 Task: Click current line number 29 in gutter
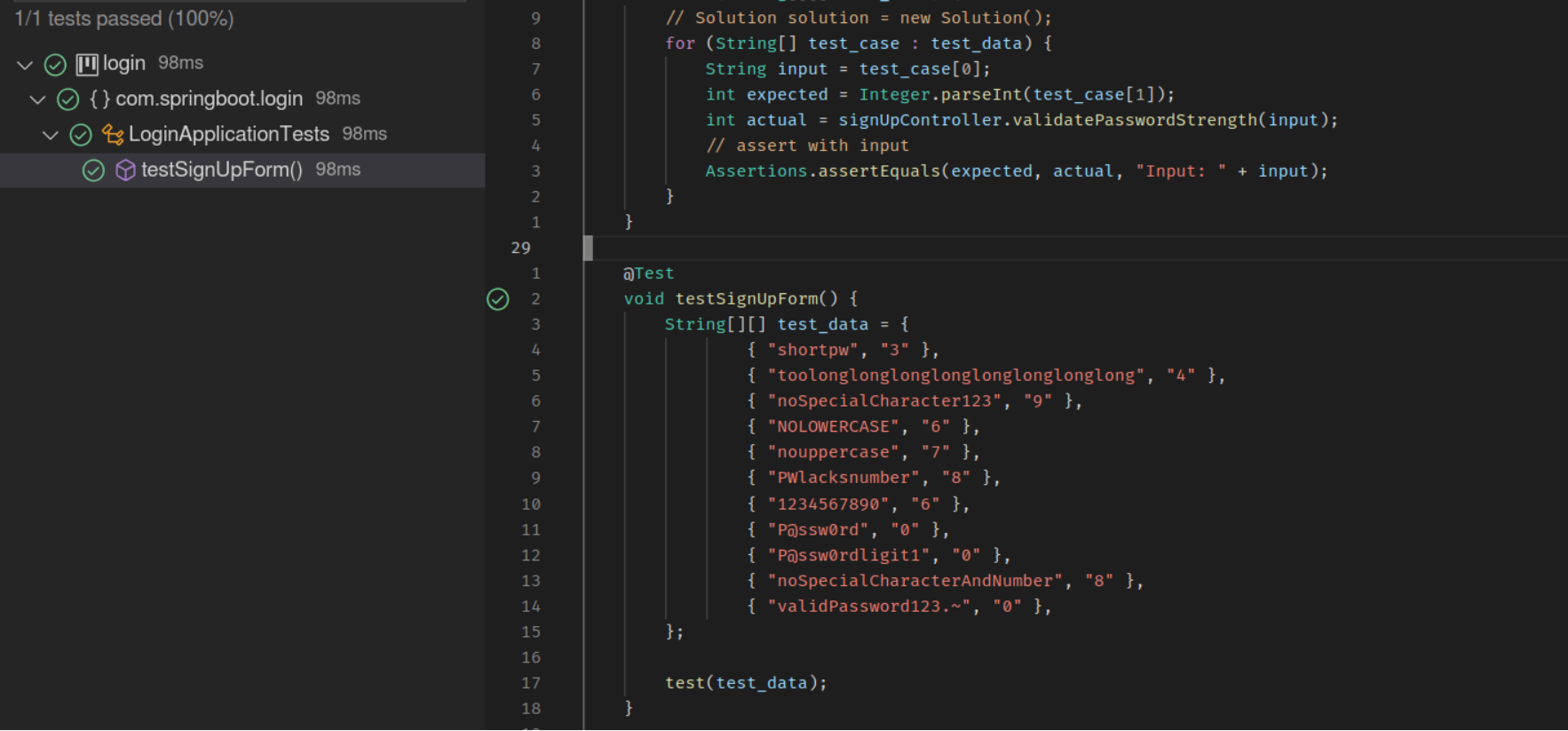[521, 248]
